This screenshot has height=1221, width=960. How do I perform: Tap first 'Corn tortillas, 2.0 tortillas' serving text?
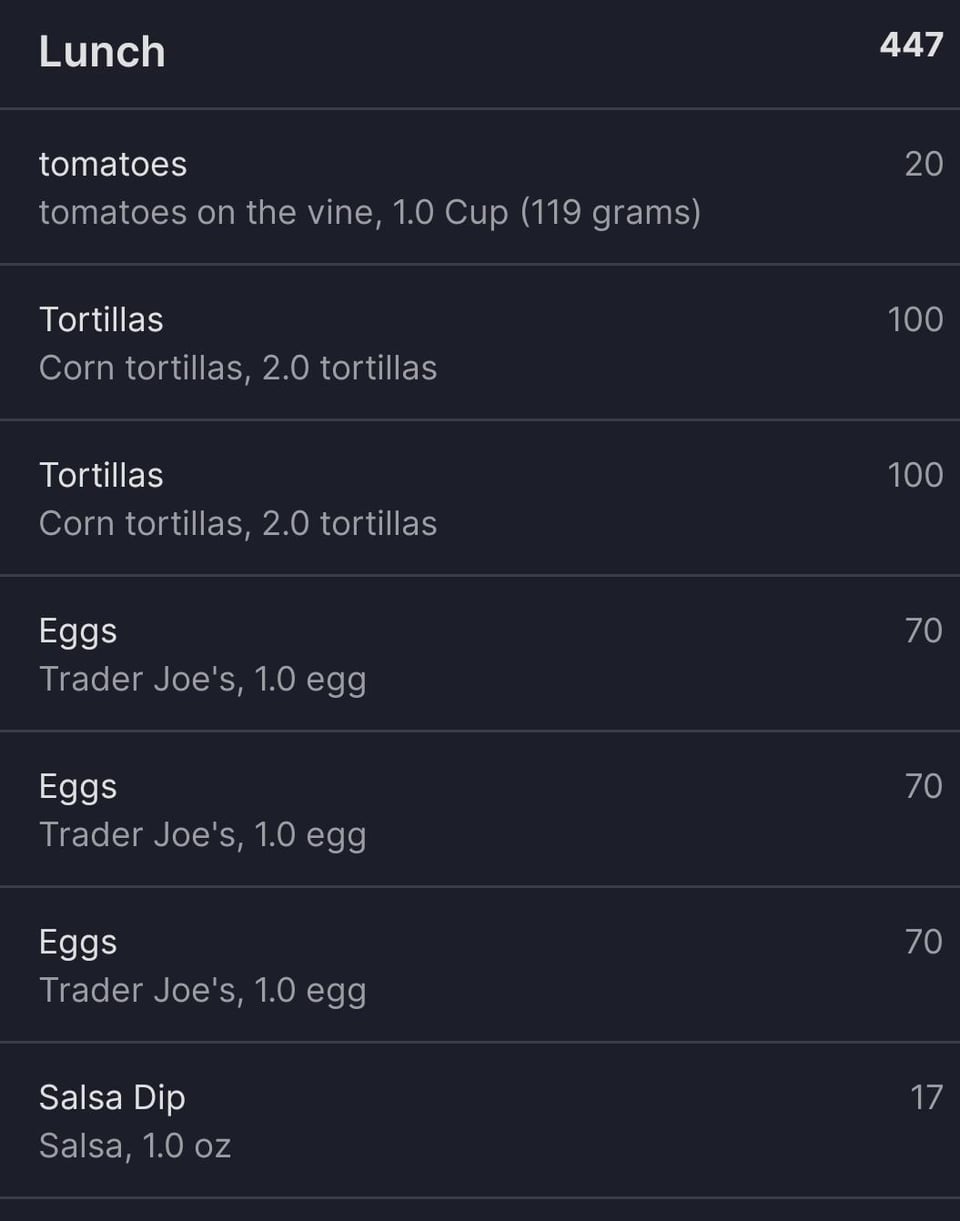238,368
